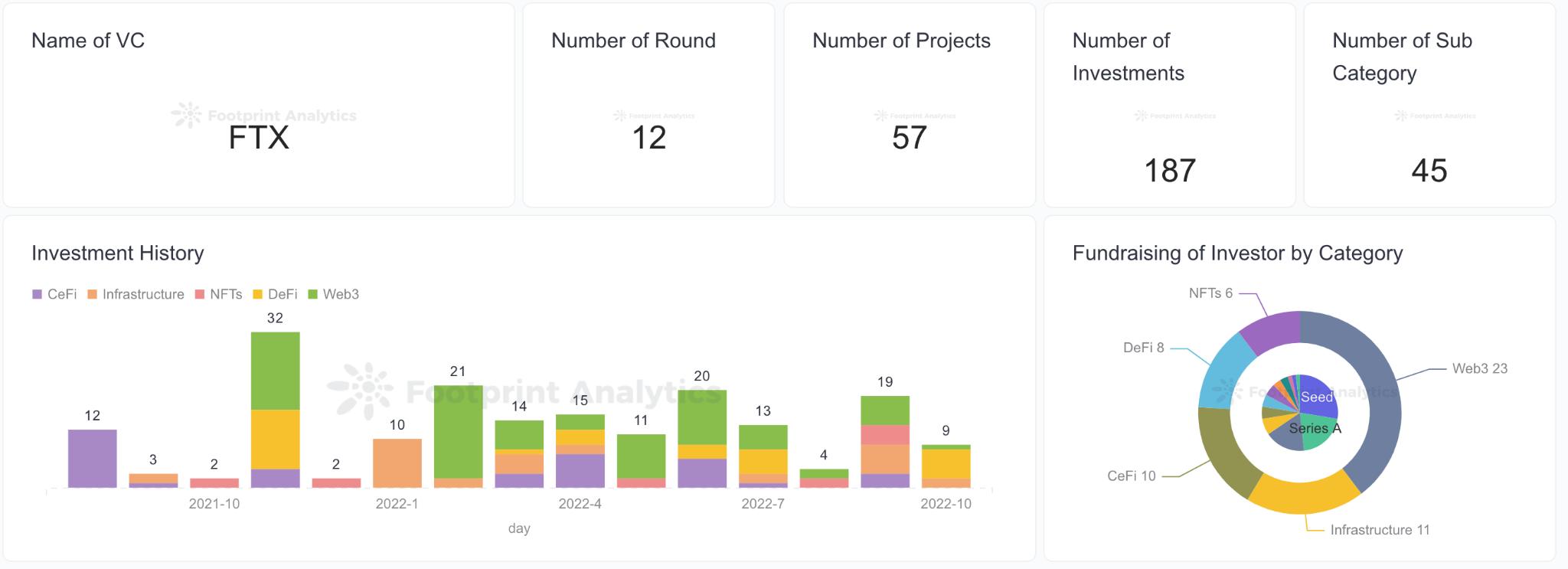The image size is (1568, 569).
Task: Toggle the Infrastructure legend series
Action: (136, 294)
